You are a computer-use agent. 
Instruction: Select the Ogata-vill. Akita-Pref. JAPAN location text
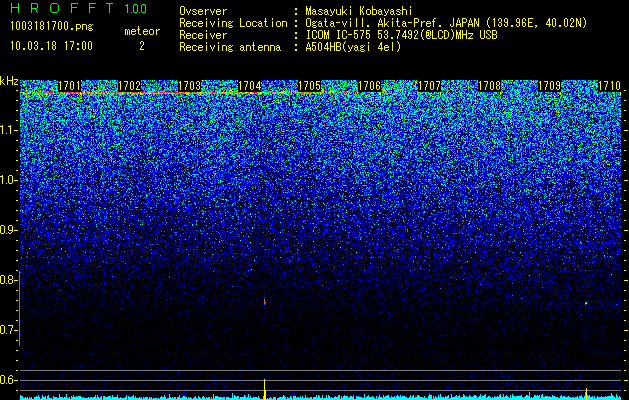446,23
